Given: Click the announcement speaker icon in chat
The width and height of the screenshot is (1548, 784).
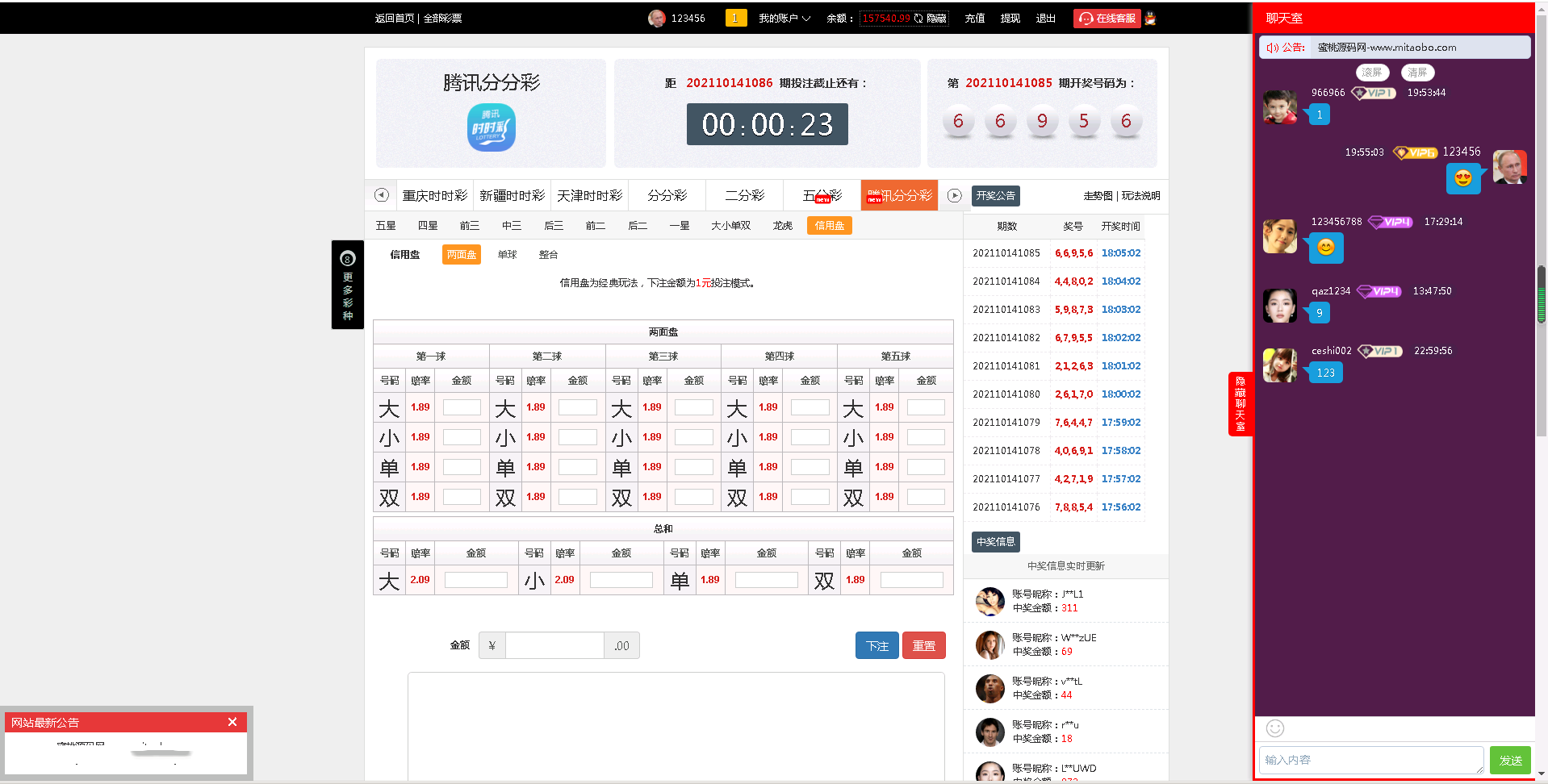Looking at the screenshot, I should (x=1272, y=48).
